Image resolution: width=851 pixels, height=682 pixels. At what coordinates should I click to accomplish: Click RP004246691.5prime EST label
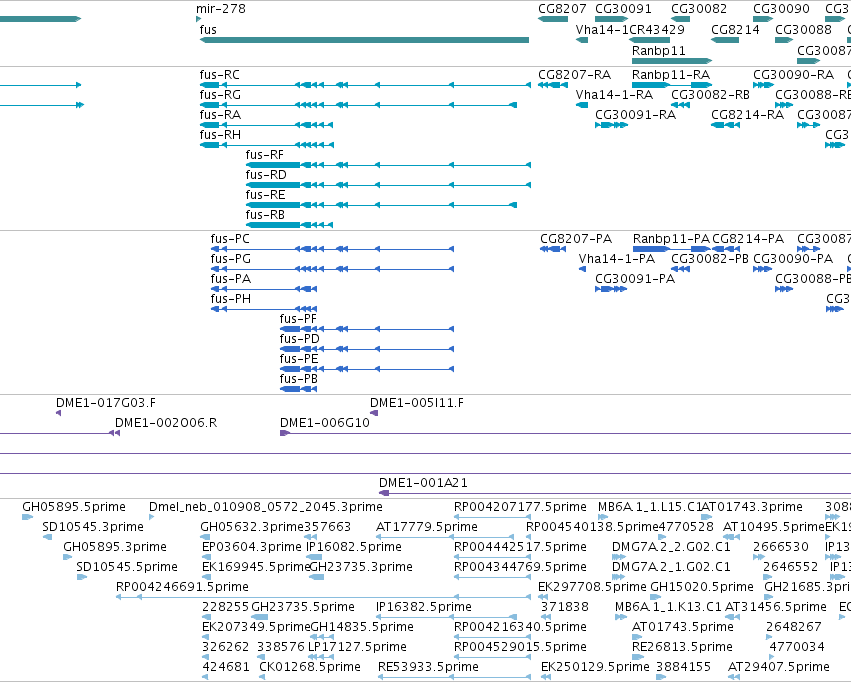182,587
